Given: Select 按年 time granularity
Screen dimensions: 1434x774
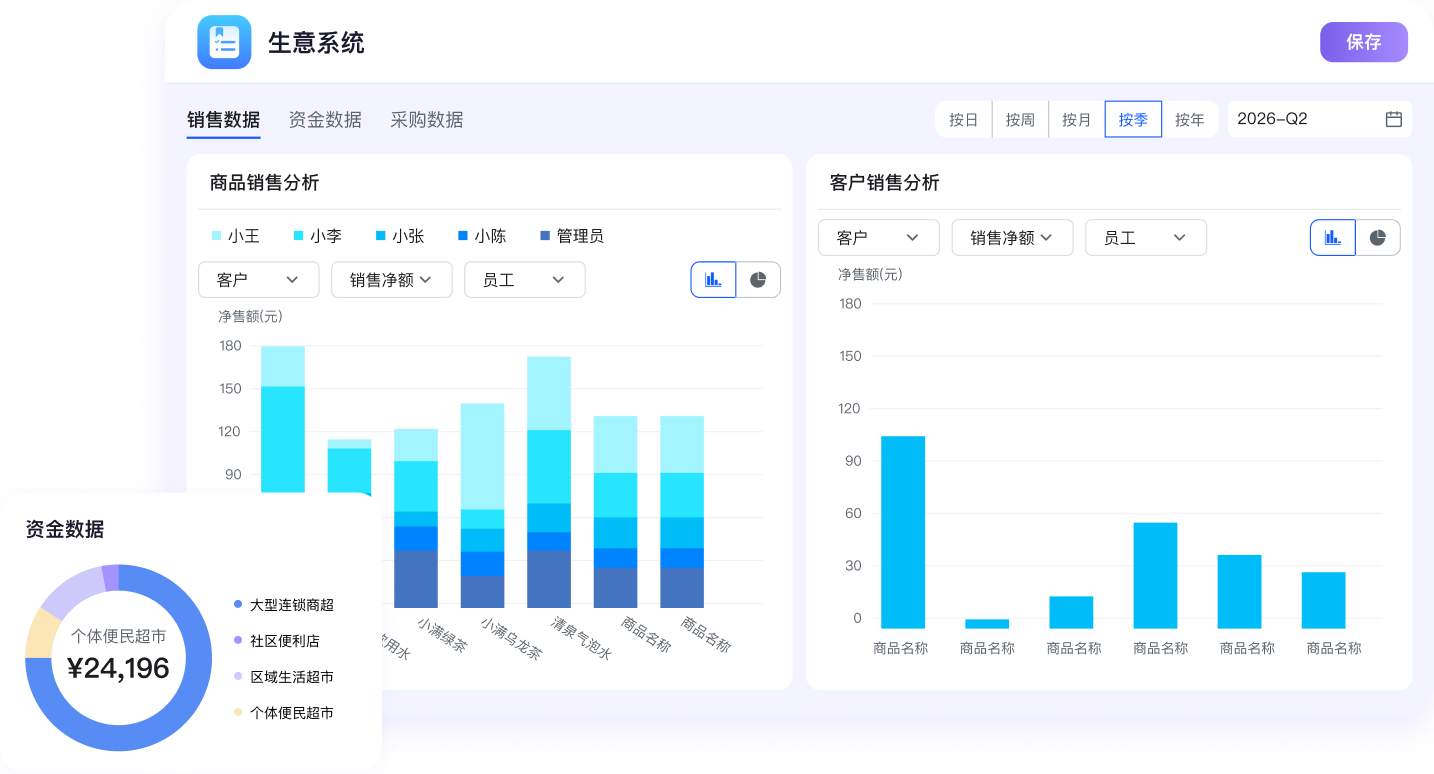Looking at the screenshot, I should pyautogui.click(x=1190, y=119).
